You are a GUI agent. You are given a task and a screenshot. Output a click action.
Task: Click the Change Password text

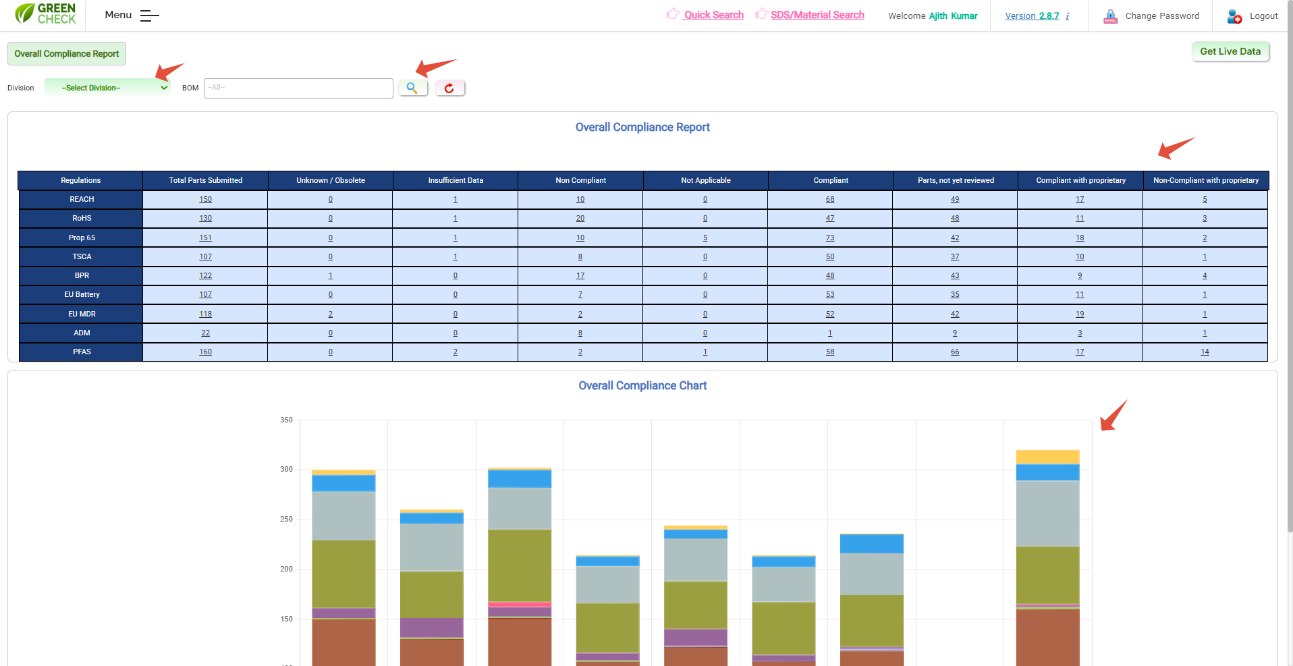1162,16
